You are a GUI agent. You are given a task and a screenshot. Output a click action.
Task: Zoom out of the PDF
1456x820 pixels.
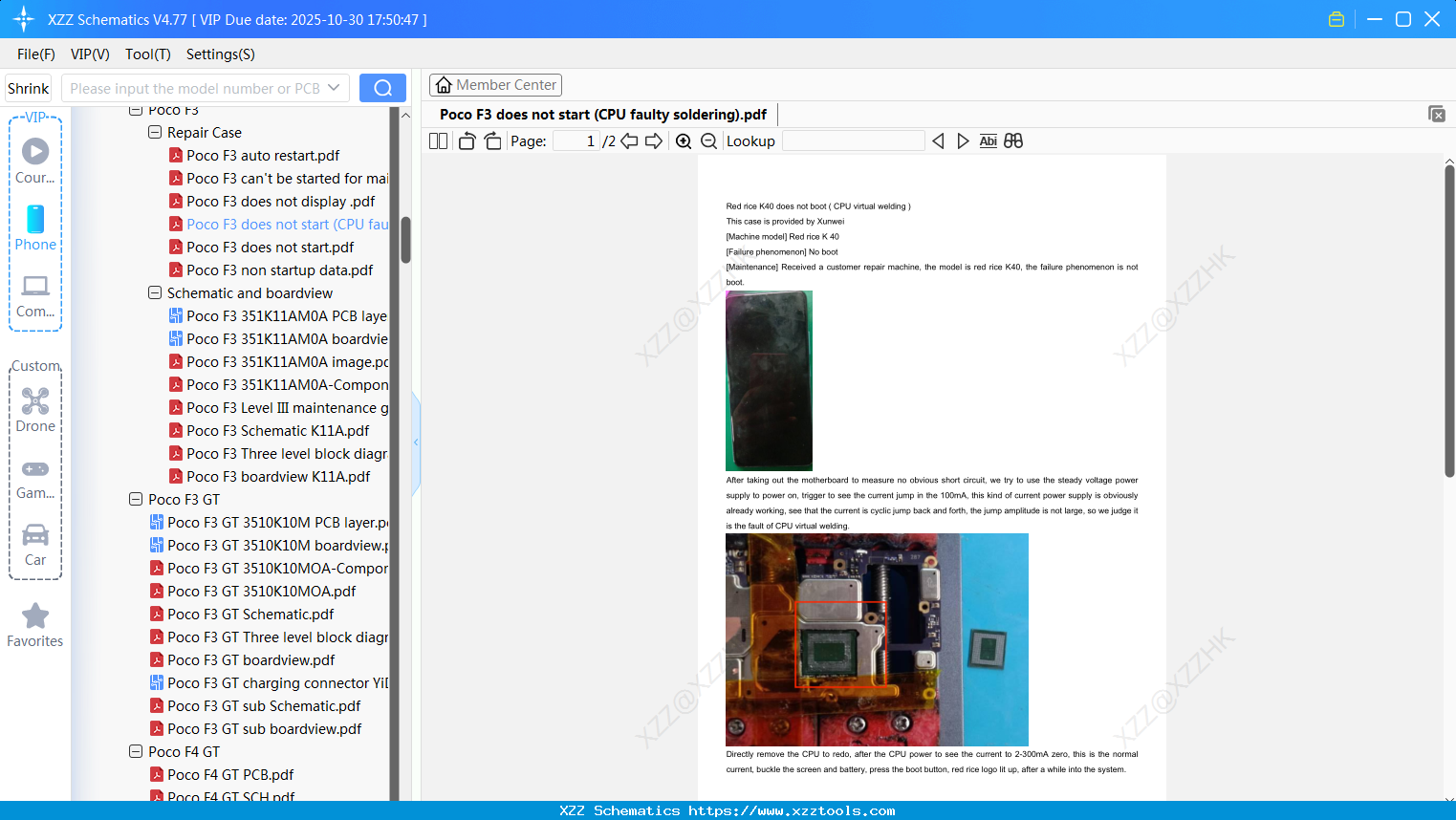pyautogui.click(x=708, y=141)
